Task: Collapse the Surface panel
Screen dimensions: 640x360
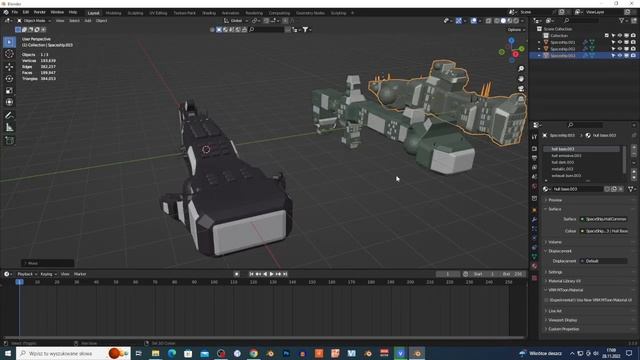Action: coord(554,209)
